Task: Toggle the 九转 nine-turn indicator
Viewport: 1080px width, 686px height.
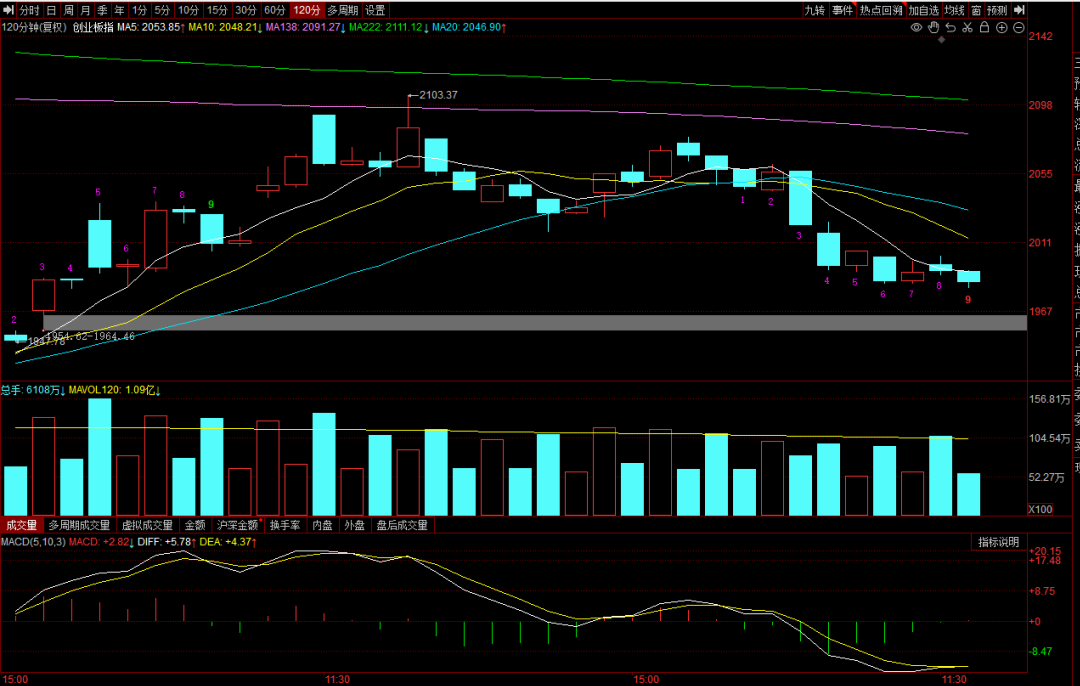Action: point(815,10)
